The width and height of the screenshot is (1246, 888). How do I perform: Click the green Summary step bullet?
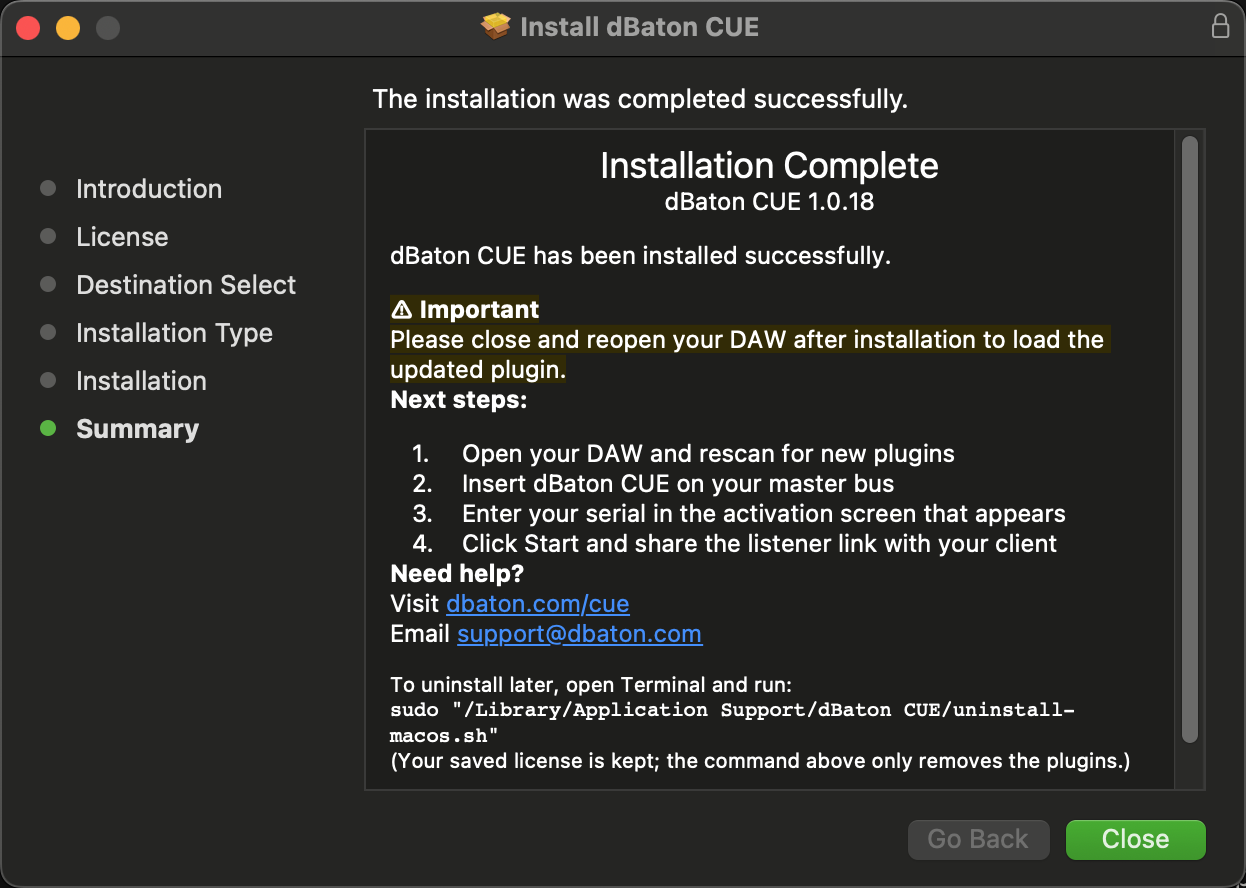click(x=48, y=428)
